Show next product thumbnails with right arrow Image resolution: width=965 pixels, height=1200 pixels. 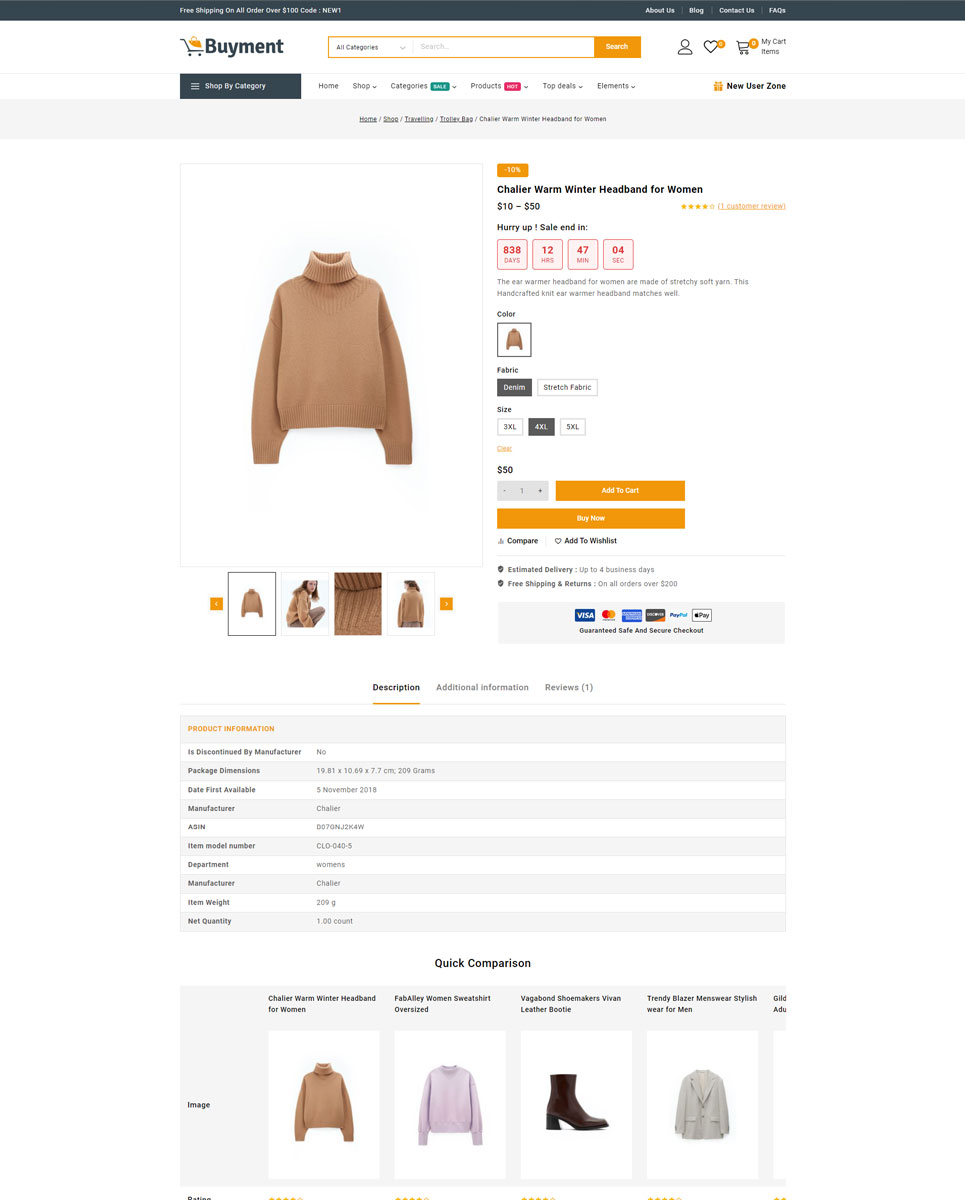pos(446,604)
